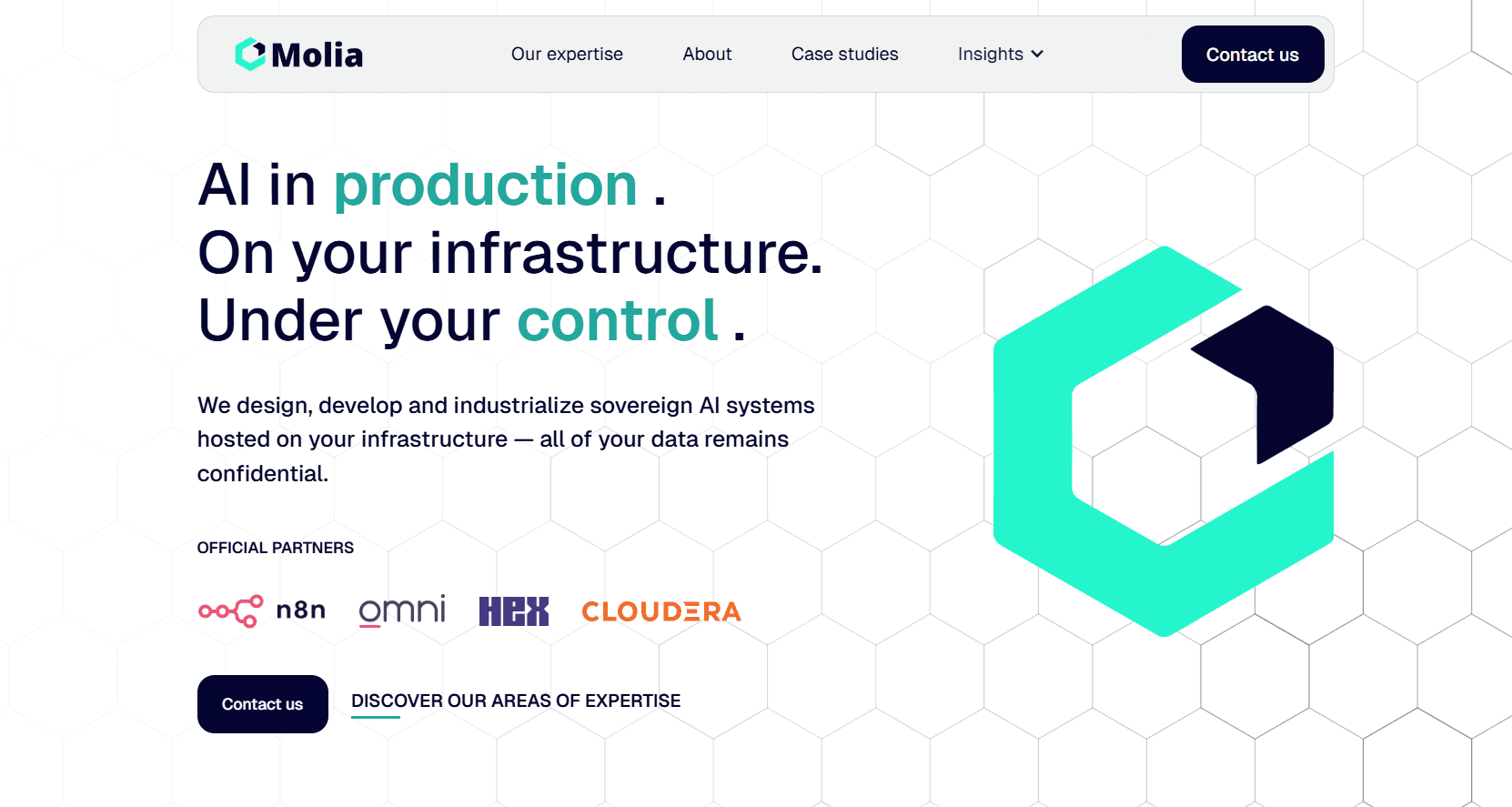The image size is (1512, 807).
Task: Open the Our expertise menu item
Action: tap(567, 55)
